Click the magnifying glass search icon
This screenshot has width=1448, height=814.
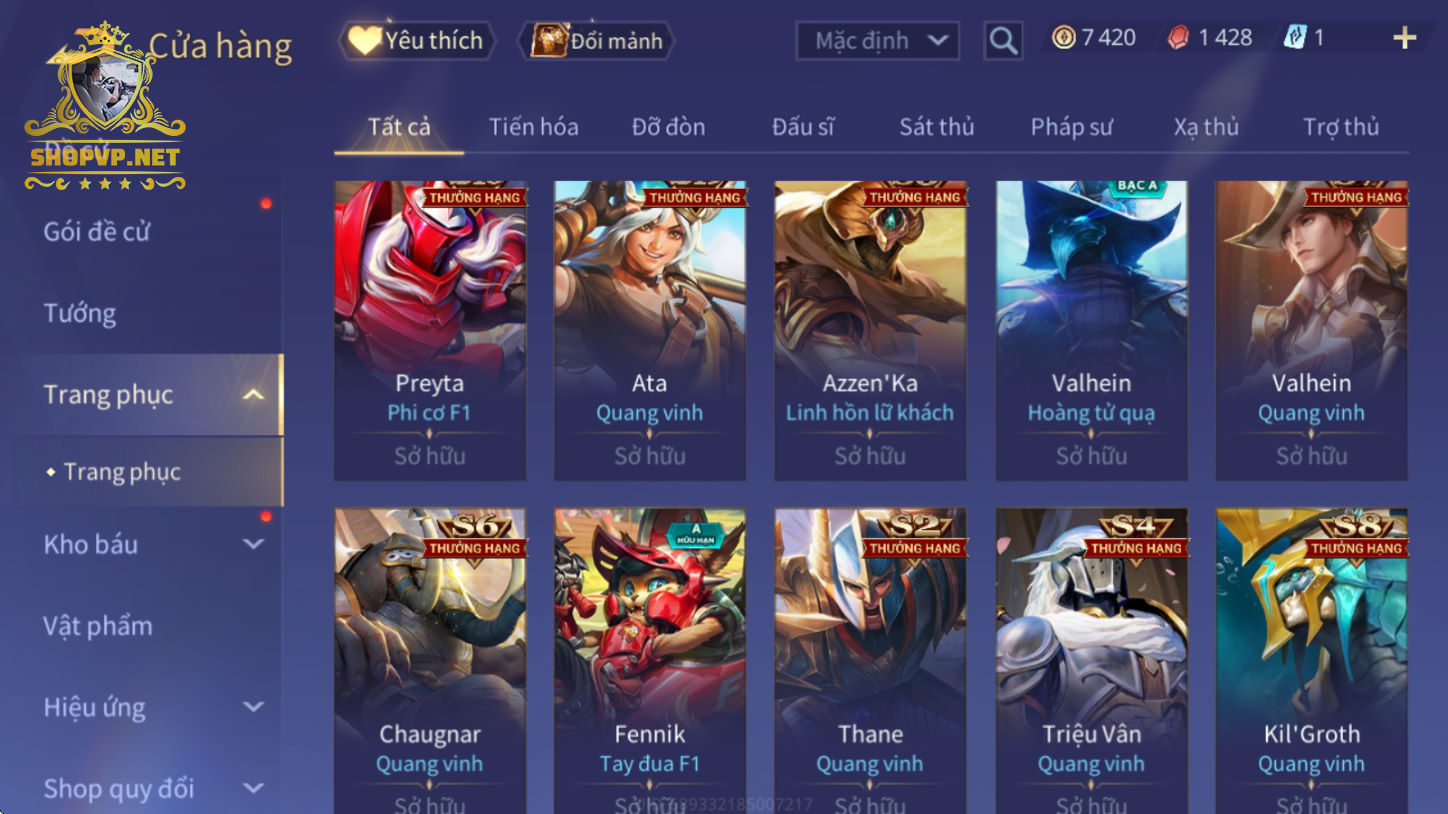click(x=1002, y=41)
